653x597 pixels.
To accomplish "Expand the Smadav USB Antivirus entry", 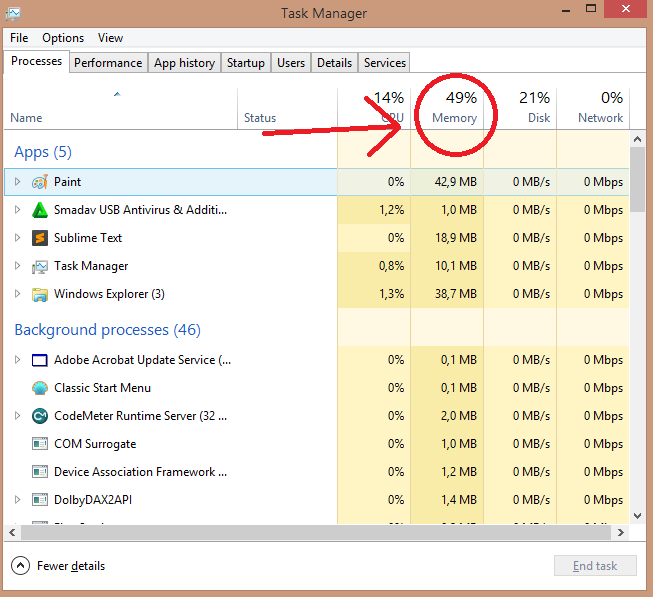I will [x=17, y=209].
